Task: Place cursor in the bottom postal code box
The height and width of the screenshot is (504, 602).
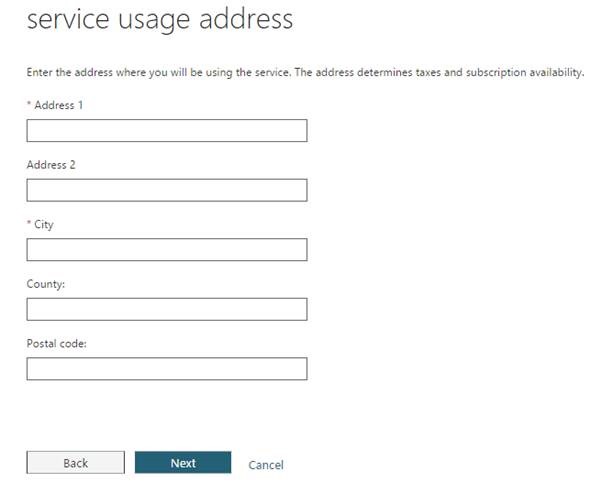Action: click(x=166, y=369)
